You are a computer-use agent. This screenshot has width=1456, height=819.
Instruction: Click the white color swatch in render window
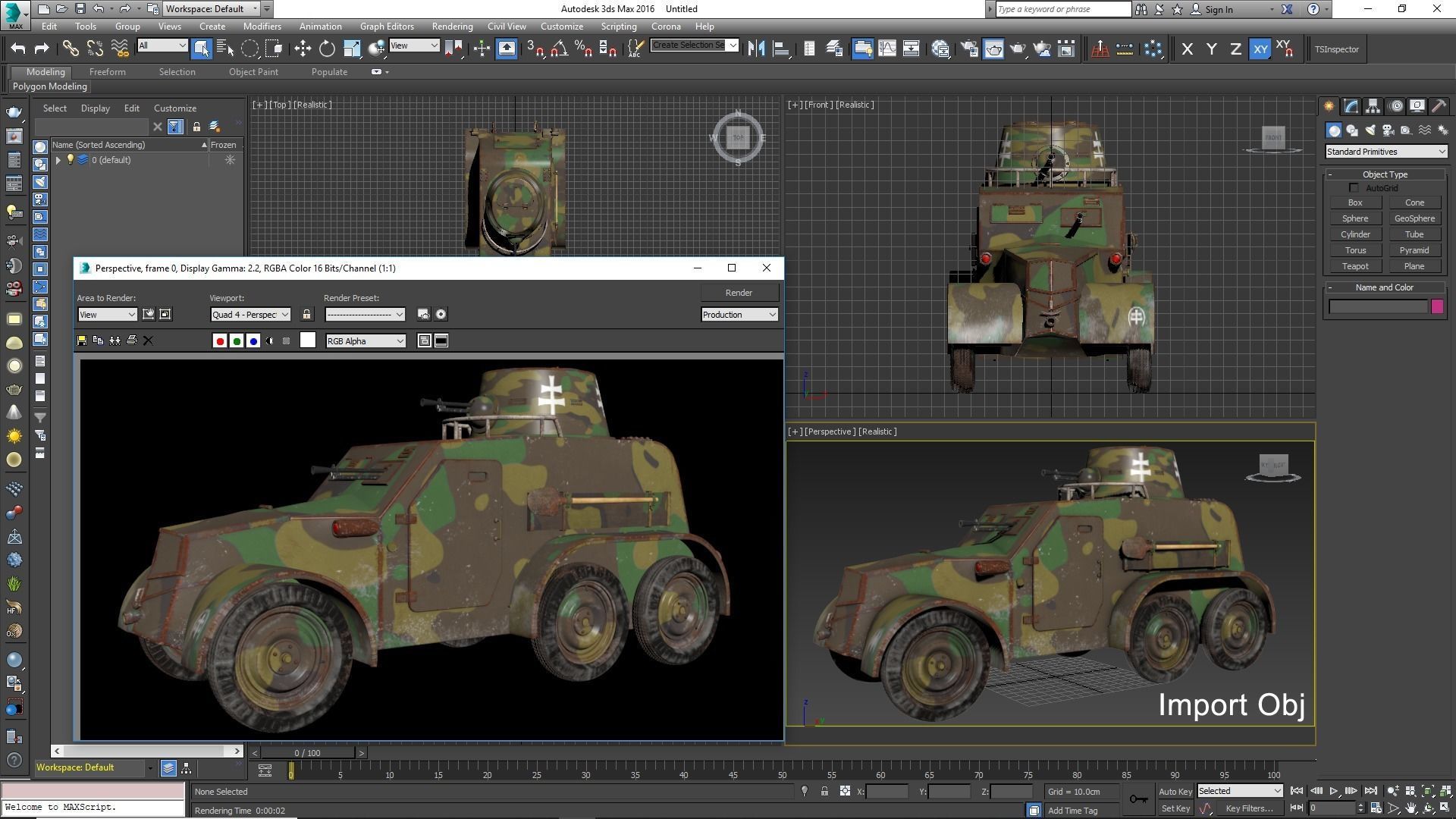[307, 340]
